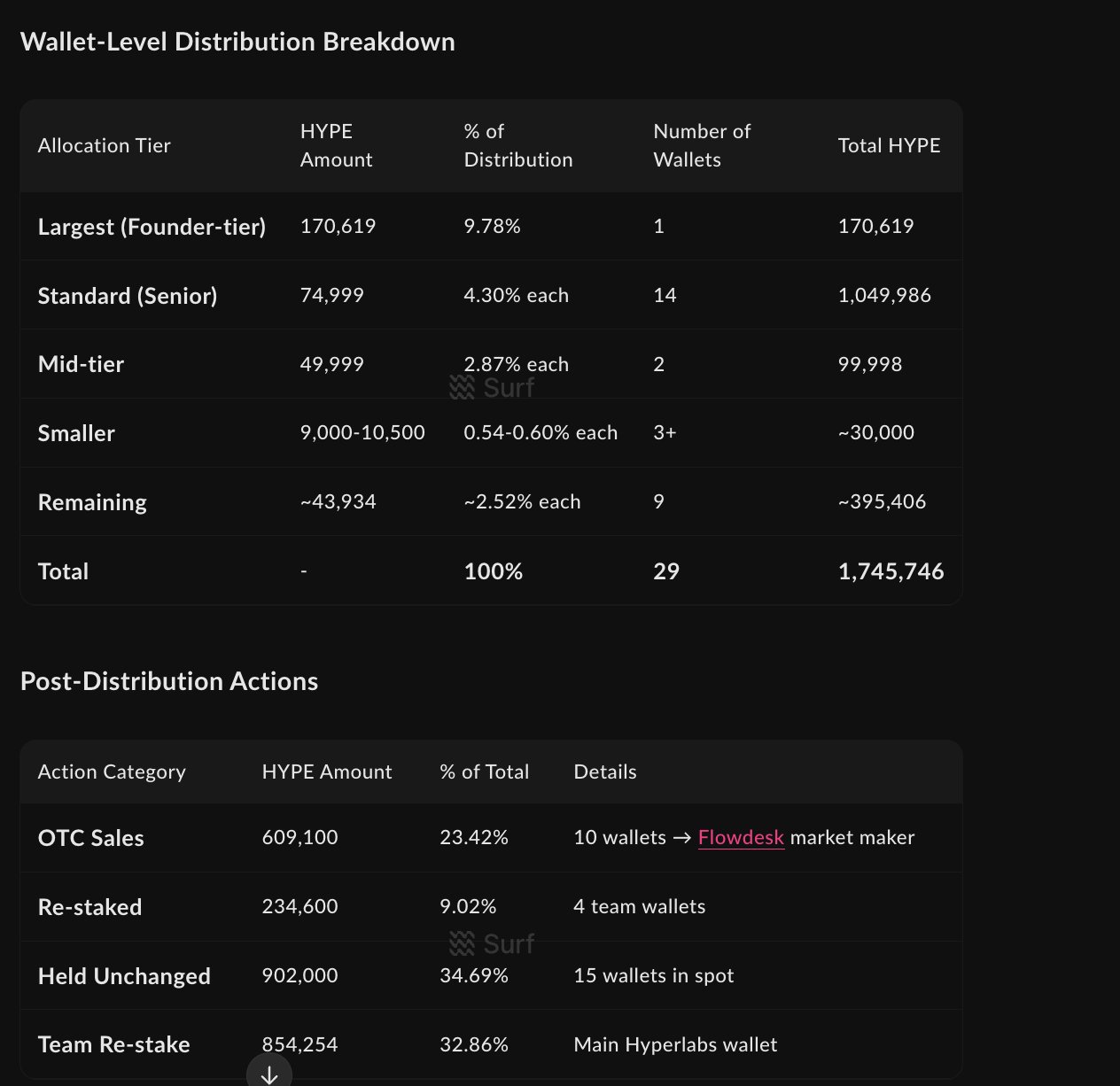
Task: Click the Wallet-Level Distribution Breakdown heading
Action: coord(237,42)
